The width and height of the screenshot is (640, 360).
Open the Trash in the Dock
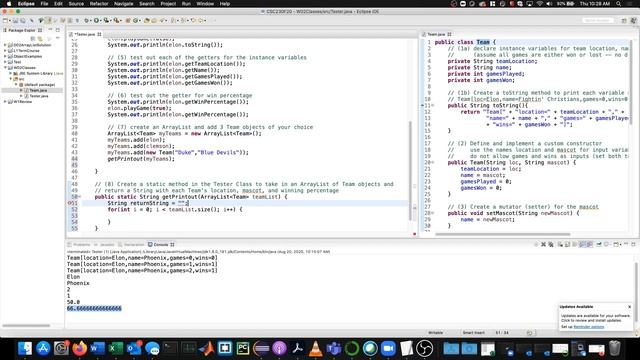click(615, 348)
